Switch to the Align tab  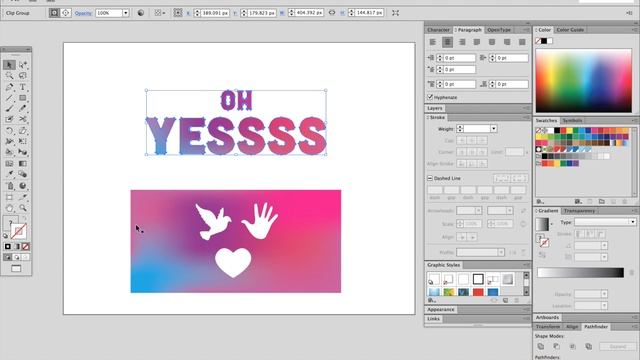[572, 327]
